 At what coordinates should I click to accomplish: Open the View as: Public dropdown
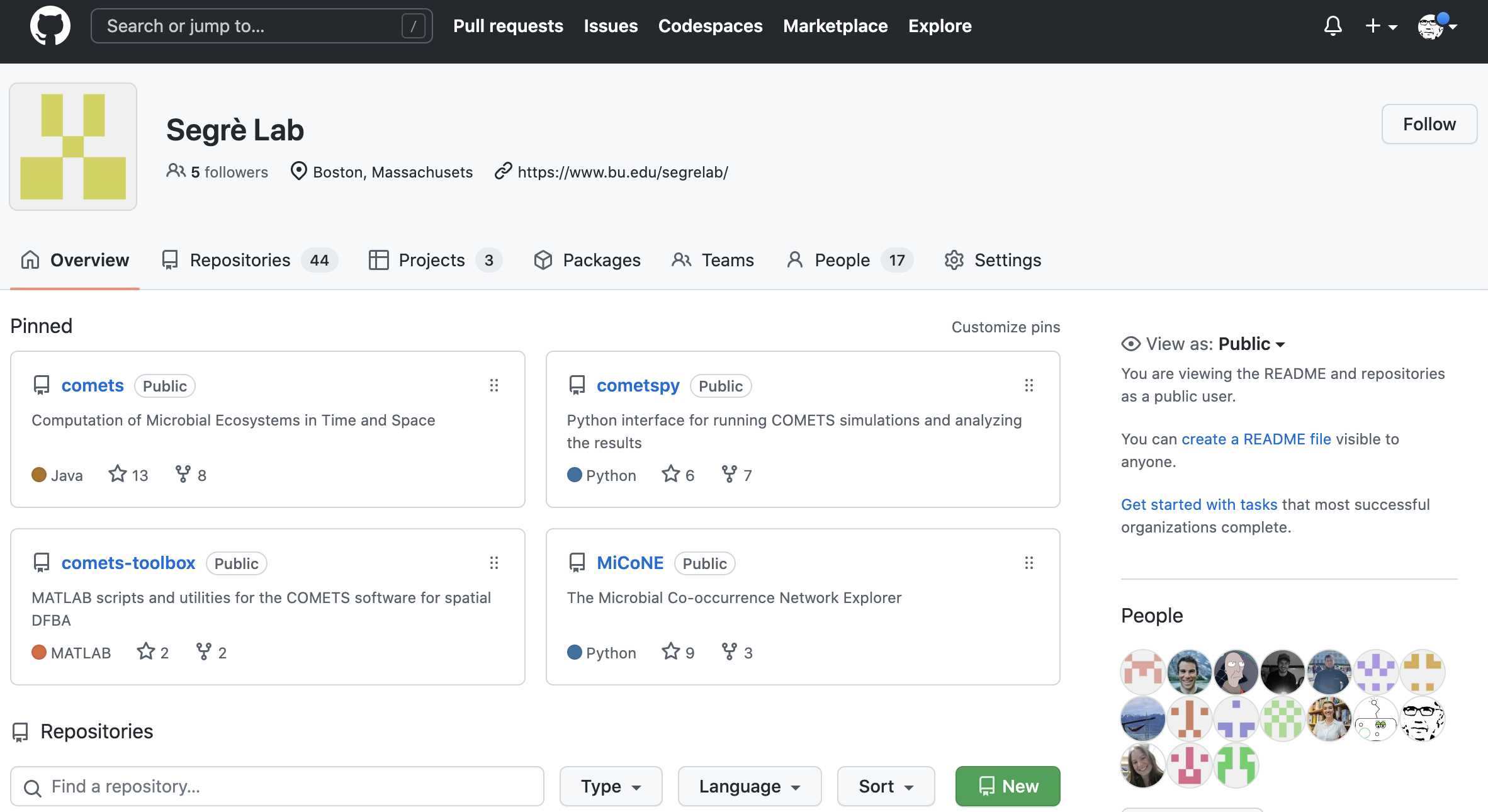pos(1203,344)
